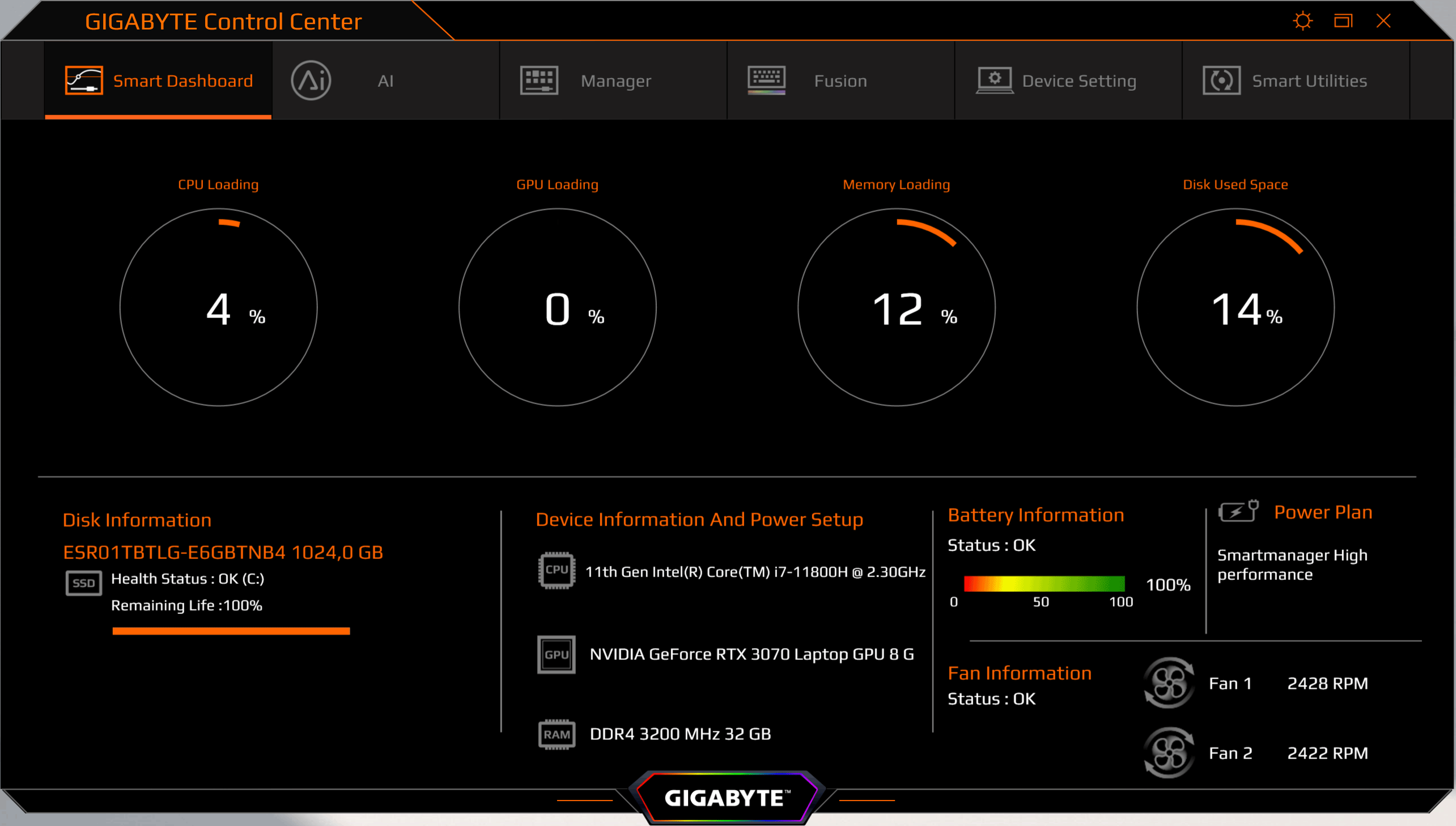
Task: Open Device Setting tab
Action: click(x=1079, y=81)
